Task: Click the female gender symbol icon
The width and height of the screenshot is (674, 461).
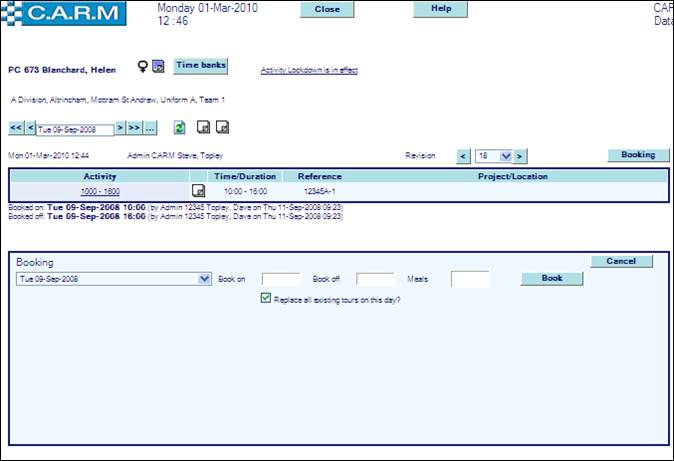Action: 143,67
